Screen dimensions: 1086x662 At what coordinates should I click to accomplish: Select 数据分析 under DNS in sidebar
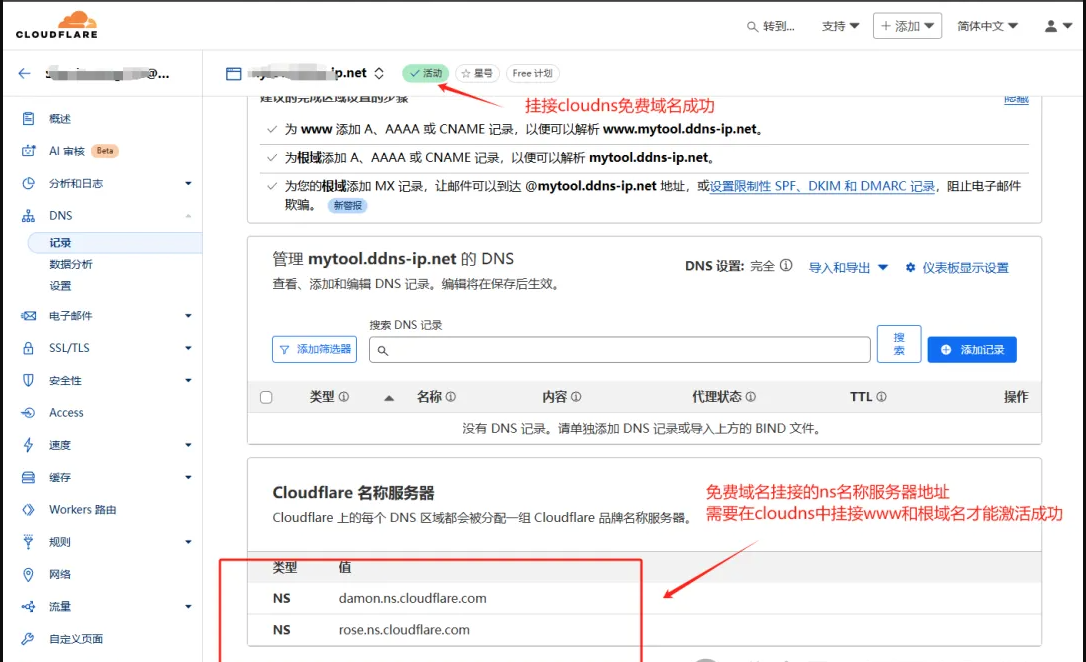(71, 264)
